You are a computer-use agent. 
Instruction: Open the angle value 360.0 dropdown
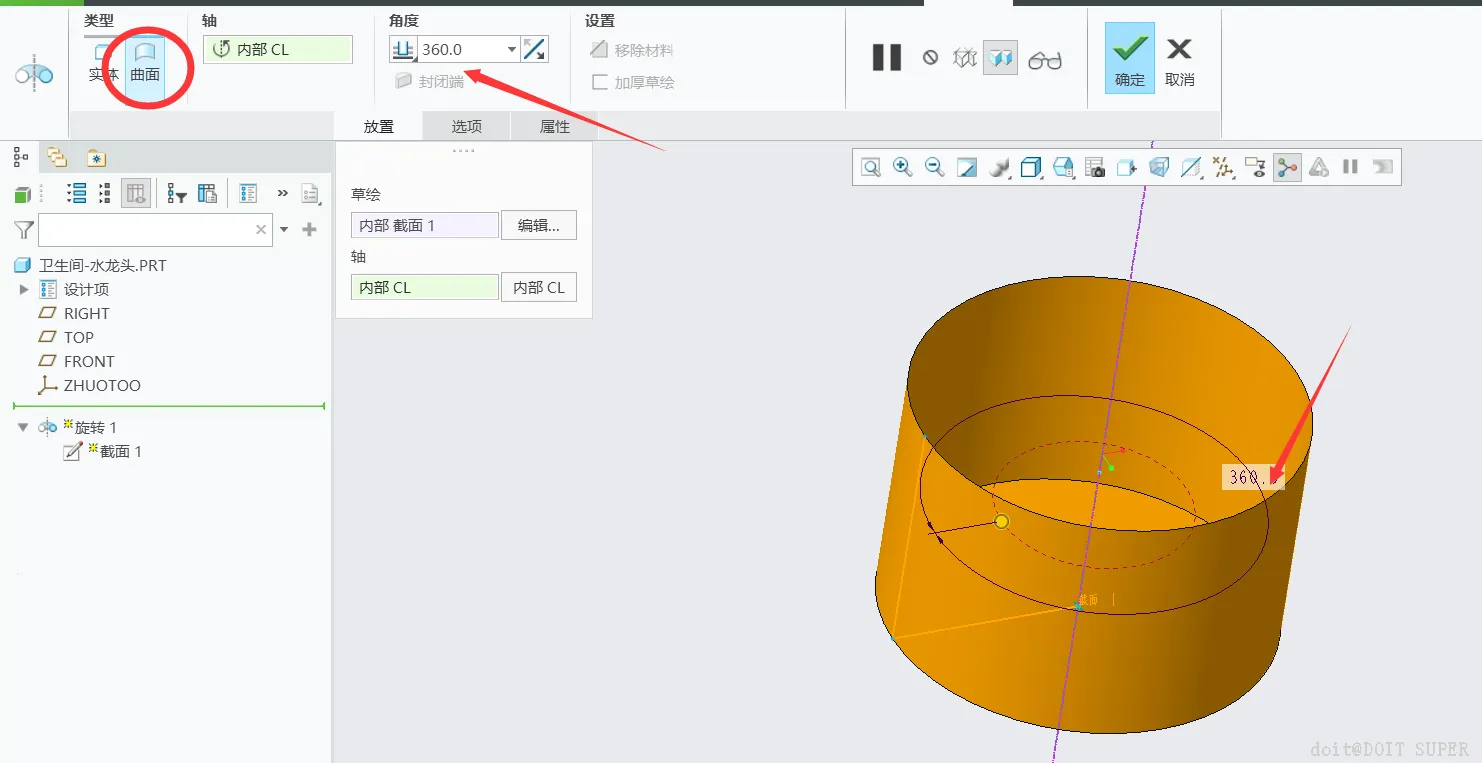[512, 49]
